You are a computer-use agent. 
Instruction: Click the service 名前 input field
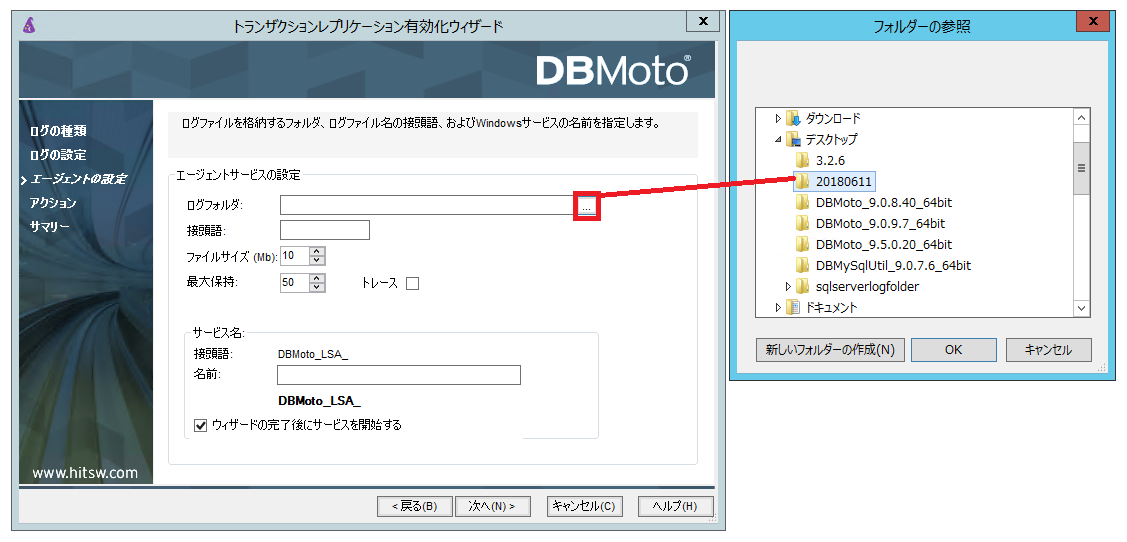pyautogui.click(x=398, y=375)
